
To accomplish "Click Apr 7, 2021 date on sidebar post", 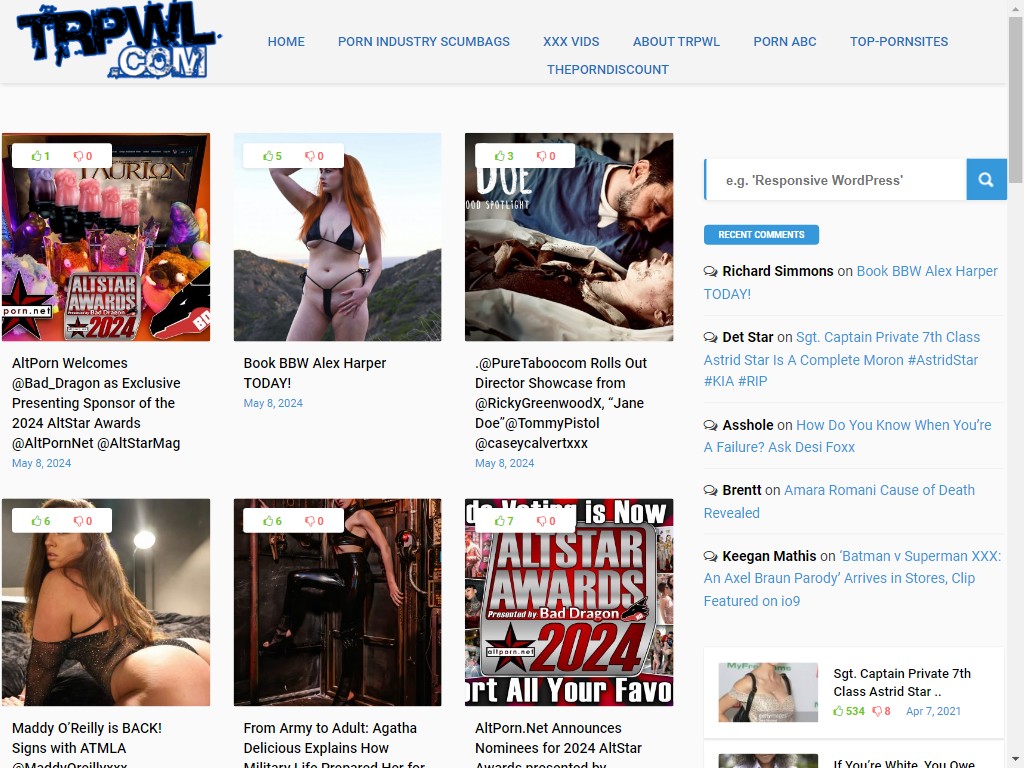I will coord(933,711).
